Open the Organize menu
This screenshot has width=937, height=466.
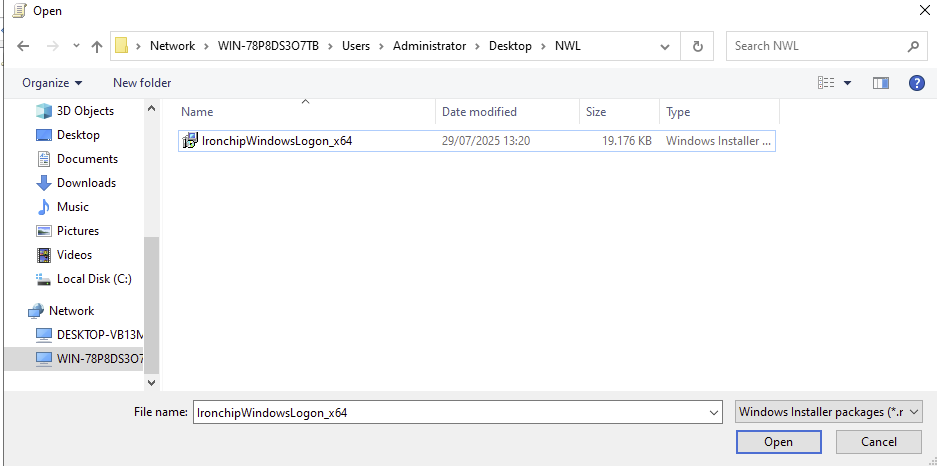[52, 83]
